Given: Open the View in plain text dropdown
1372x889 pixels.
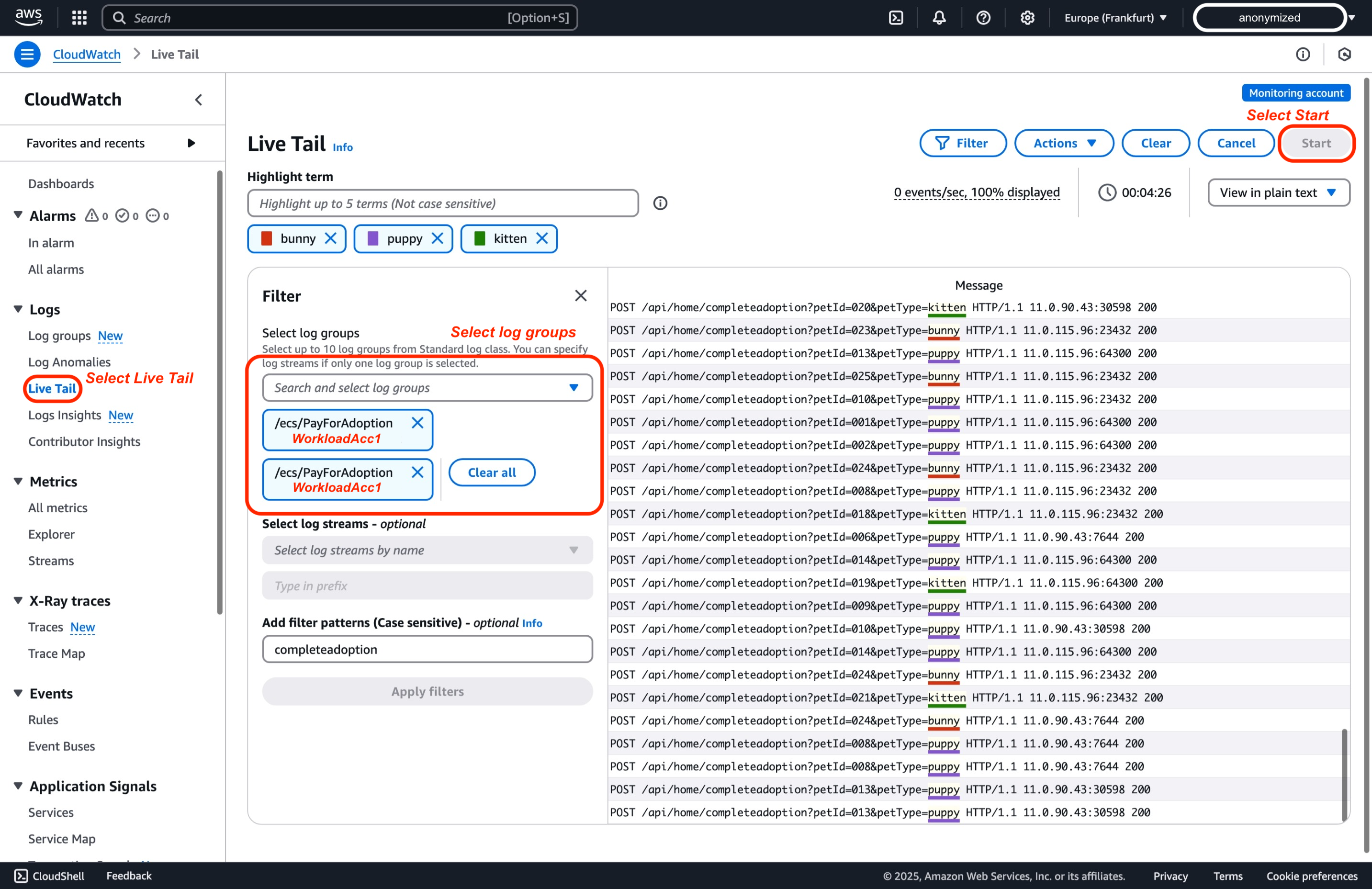Looking at the screenshot, I should tap(1279, 192).
